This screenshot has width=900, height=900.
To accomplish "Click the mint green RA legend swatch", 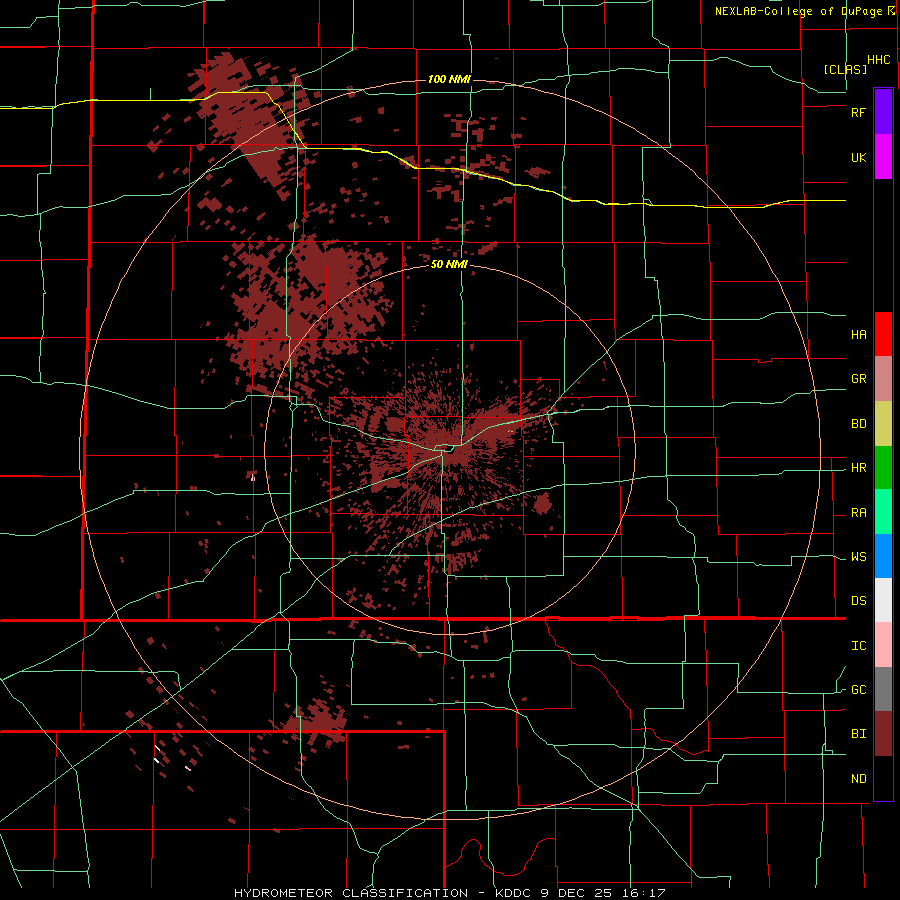I will pyautogui.click(x=883, y=512).
